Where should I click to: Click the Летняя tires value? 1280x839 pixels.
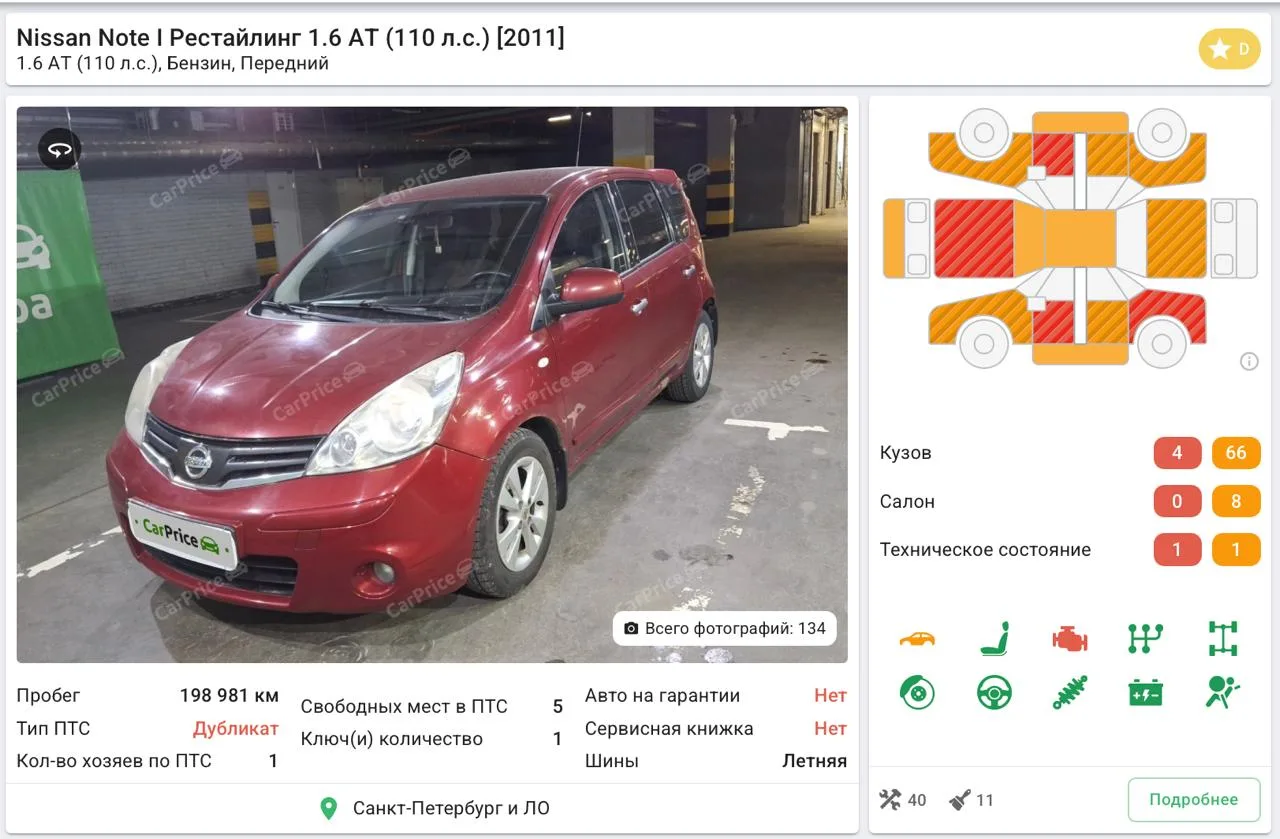[814, 761]
